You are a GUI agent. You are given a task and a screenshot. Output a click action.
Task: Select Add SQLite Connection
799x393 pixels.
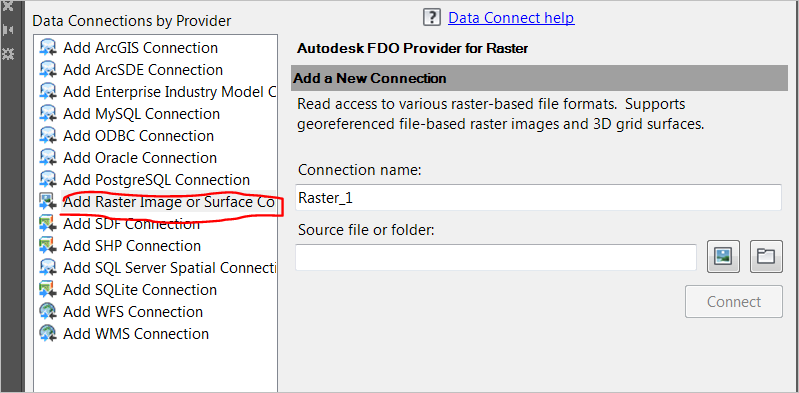(x=140, y=290)
